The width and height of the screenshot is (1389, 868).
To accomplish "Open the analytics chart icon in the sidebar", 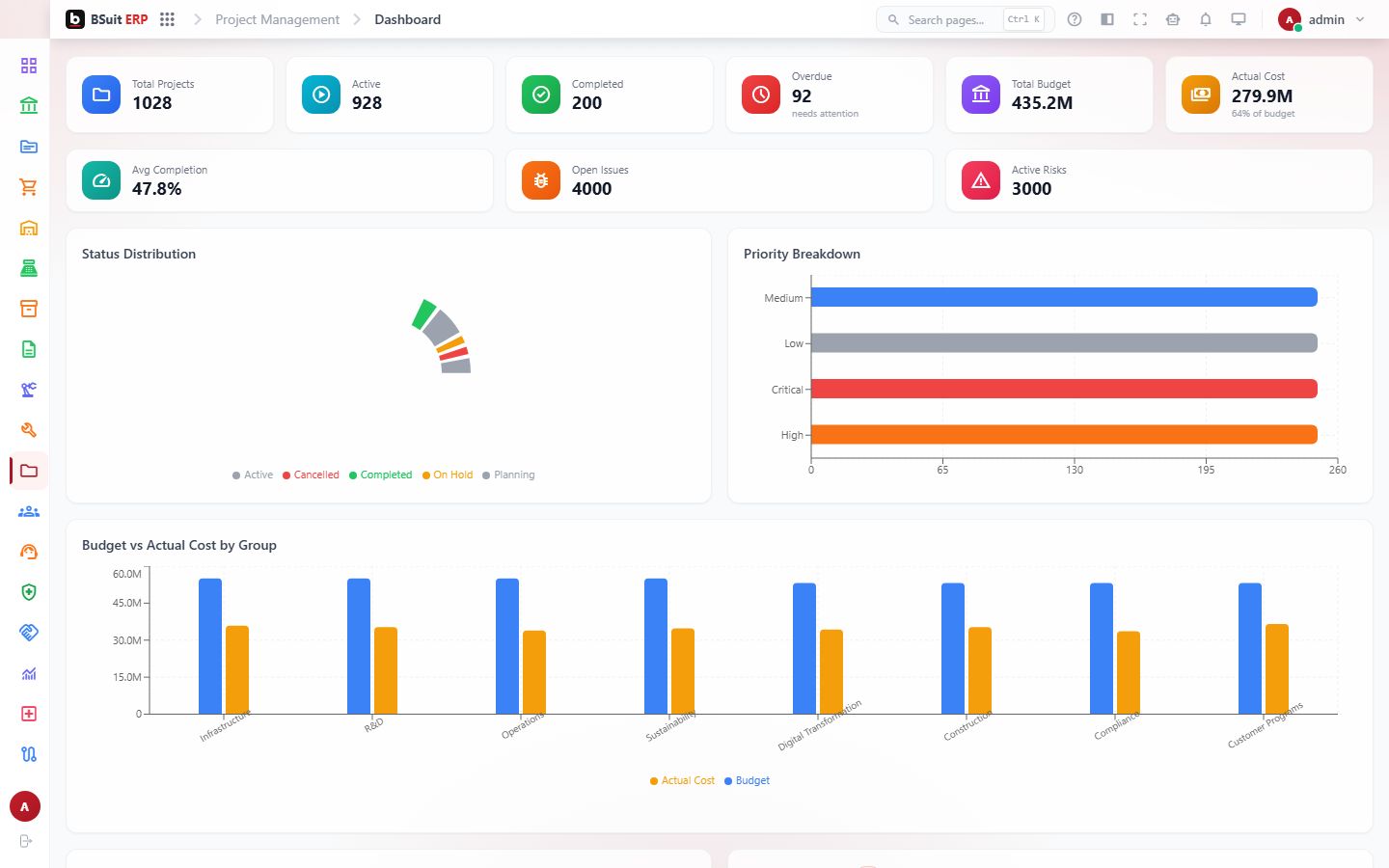I will point(29,673).
